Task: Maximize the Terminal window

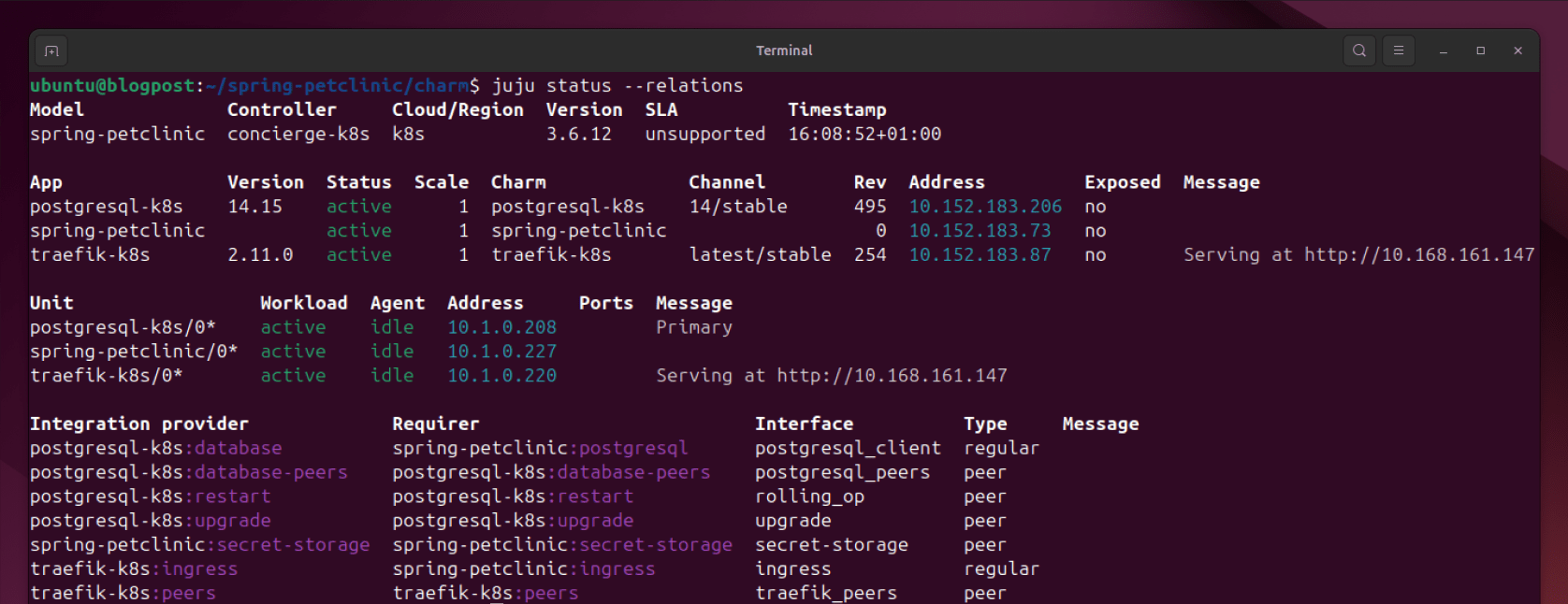Action: pyautogui.click(x=1481, y=51)
